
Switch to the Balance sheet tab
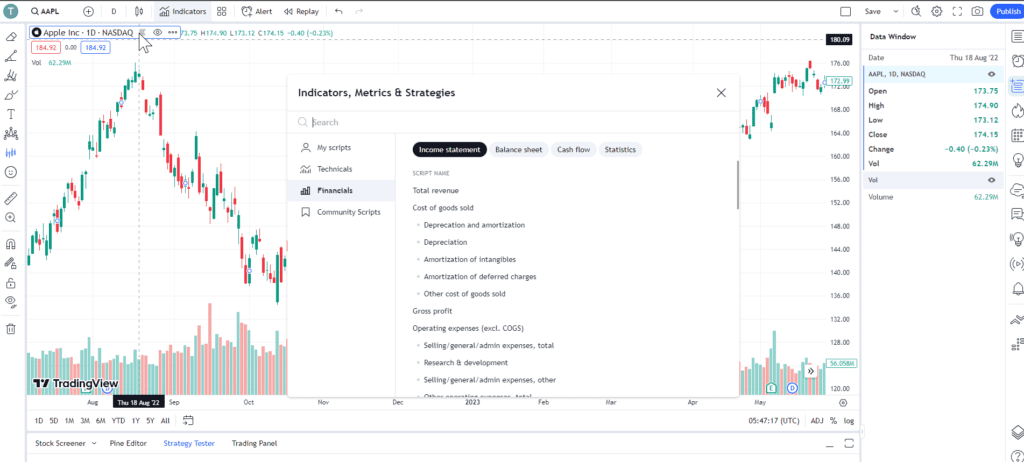519,150
